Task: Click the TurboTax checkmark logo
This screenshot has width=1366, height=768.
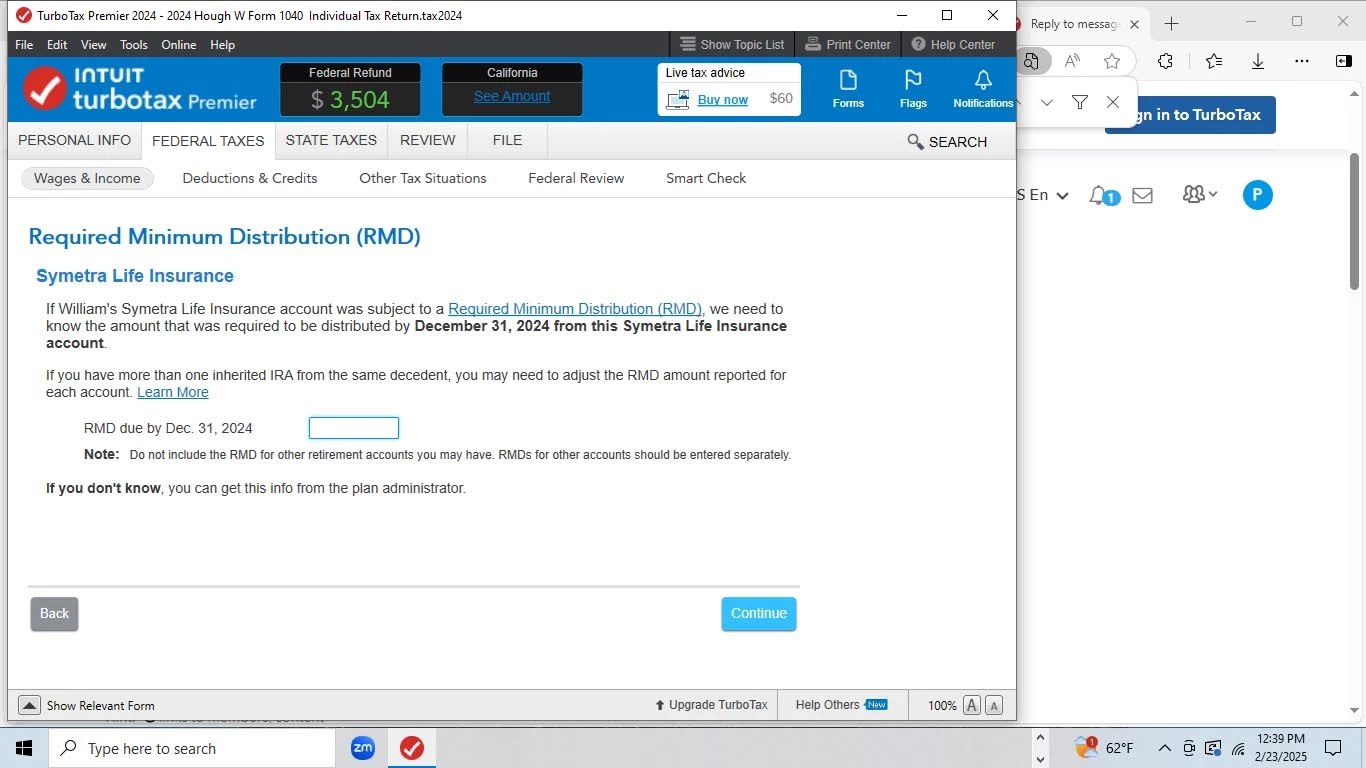Action: [x=45, y=89]
